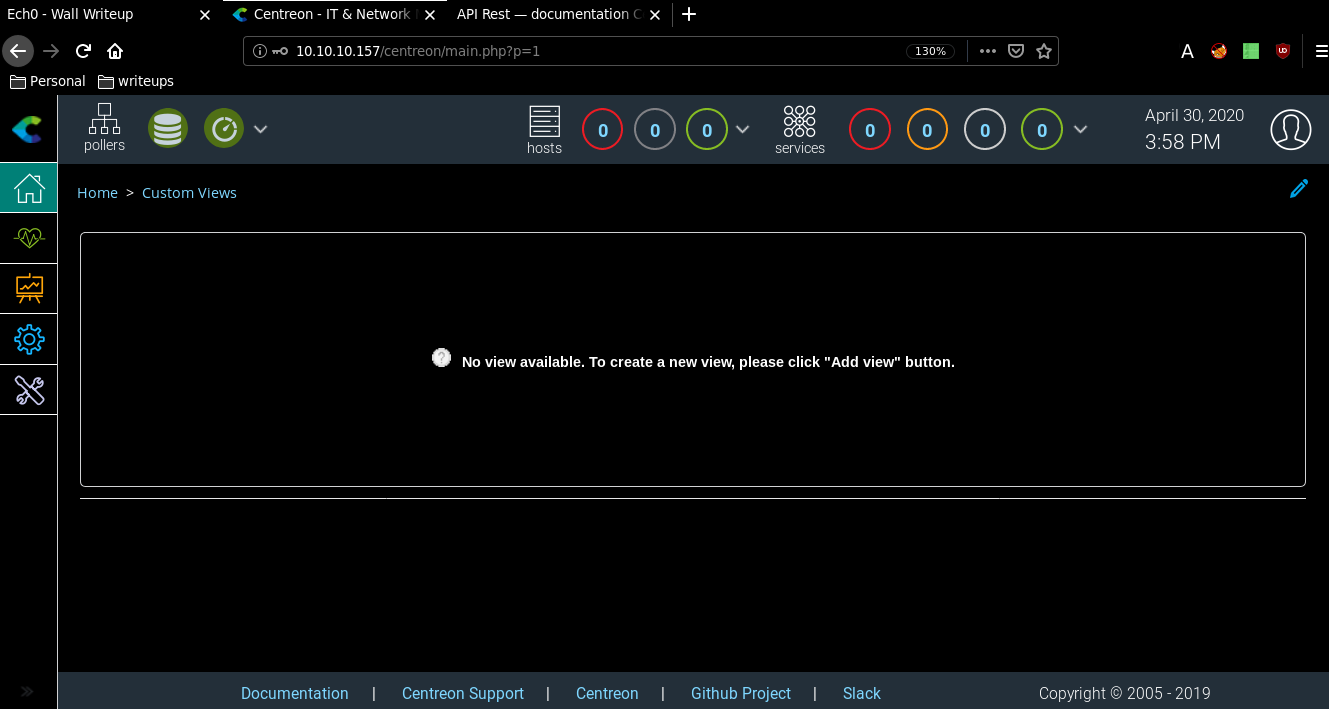The height and width of the screenshot is (709, 1329).
Task: Expand the services status dropdown chevron
Action: [1080, 129]
